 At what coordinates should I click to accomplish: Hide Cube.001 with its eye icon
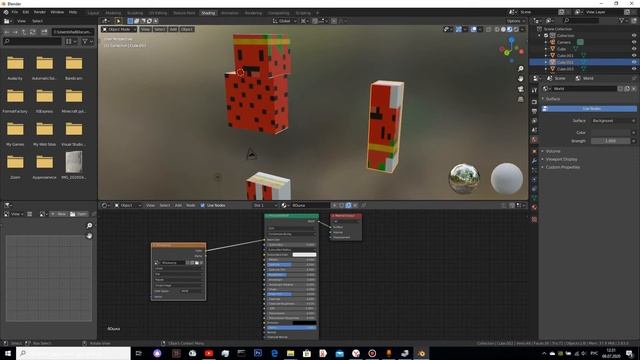(x=634, y=55)
